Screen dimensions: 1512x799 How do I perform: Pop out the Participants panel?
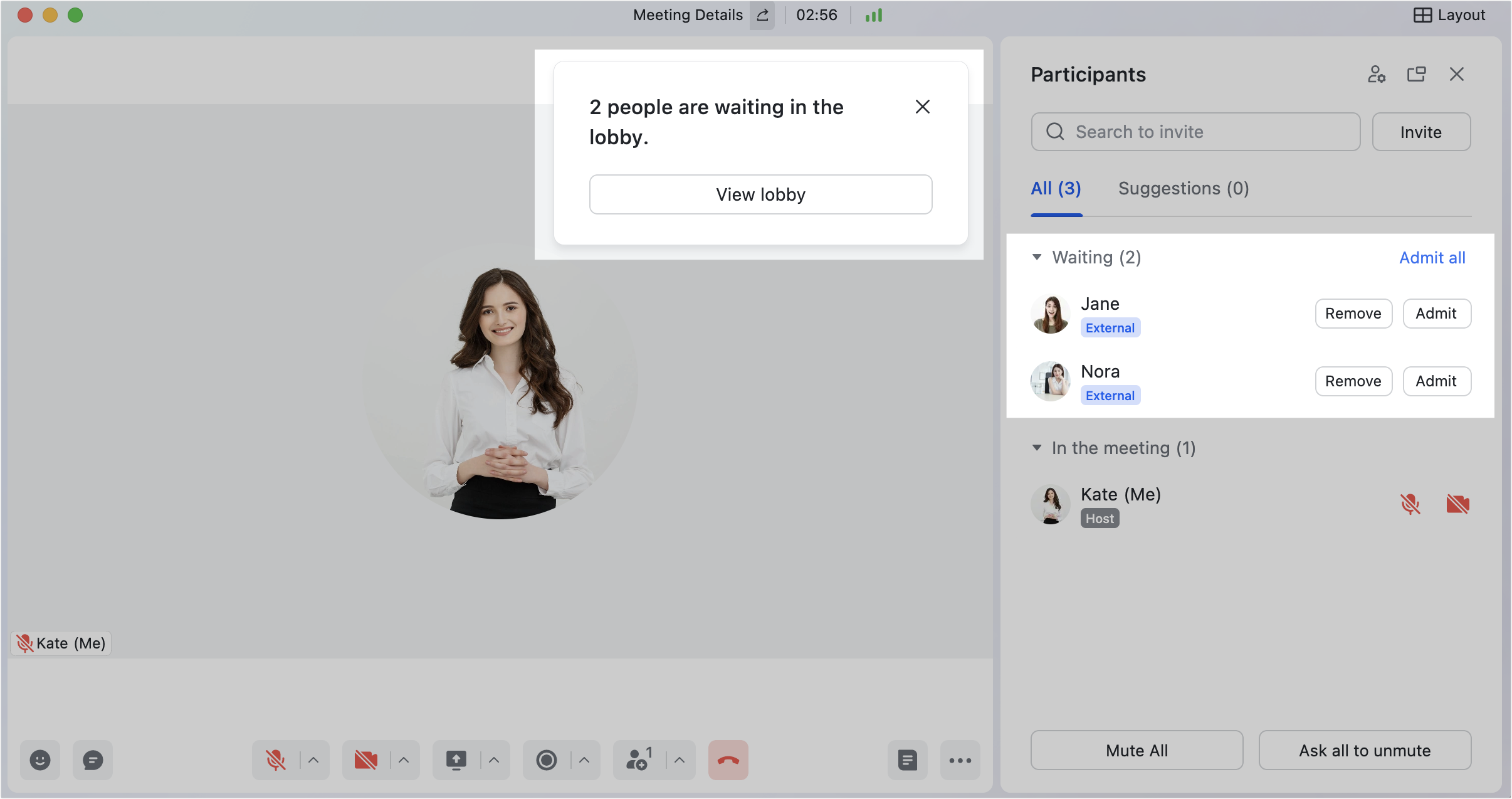click(x=1417, y=74)
